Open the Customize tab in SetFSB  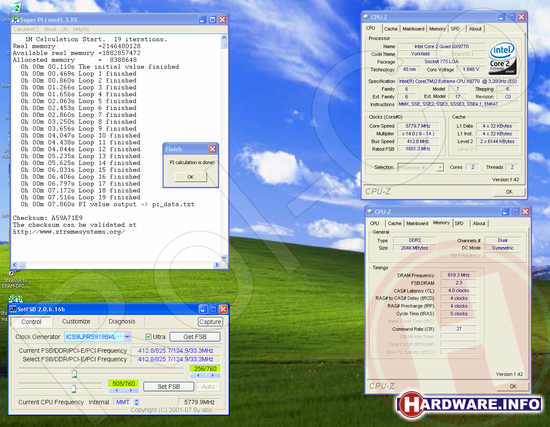(x=76, y=321)
